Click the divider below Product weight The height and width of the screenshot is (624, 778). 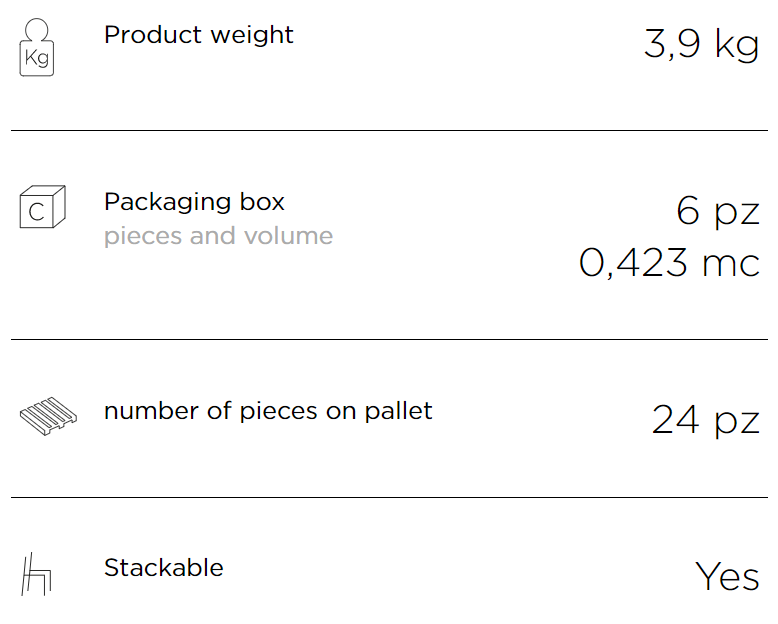click(389, 130)
